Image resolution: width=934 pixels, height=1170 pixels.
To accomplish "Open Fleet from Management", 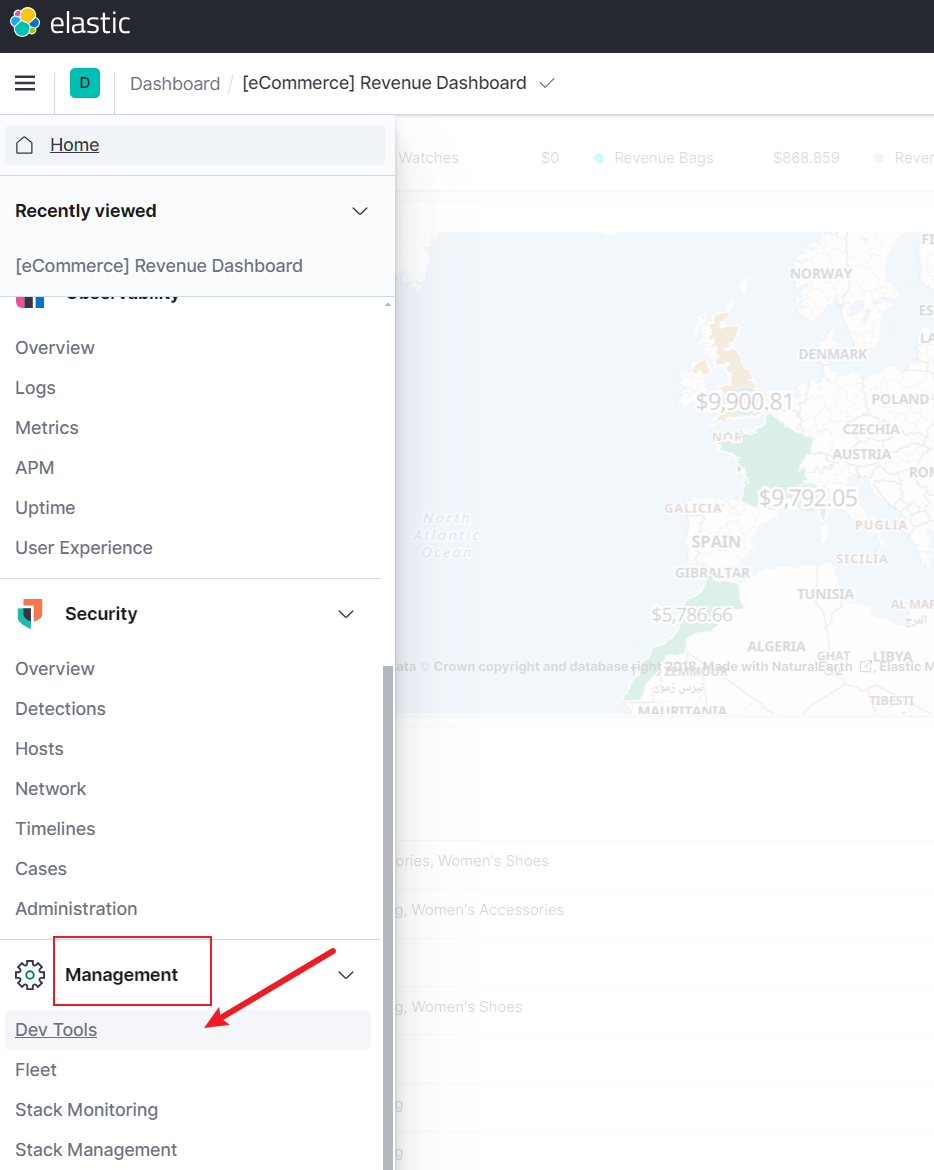I will click(x=36, y=1070).
